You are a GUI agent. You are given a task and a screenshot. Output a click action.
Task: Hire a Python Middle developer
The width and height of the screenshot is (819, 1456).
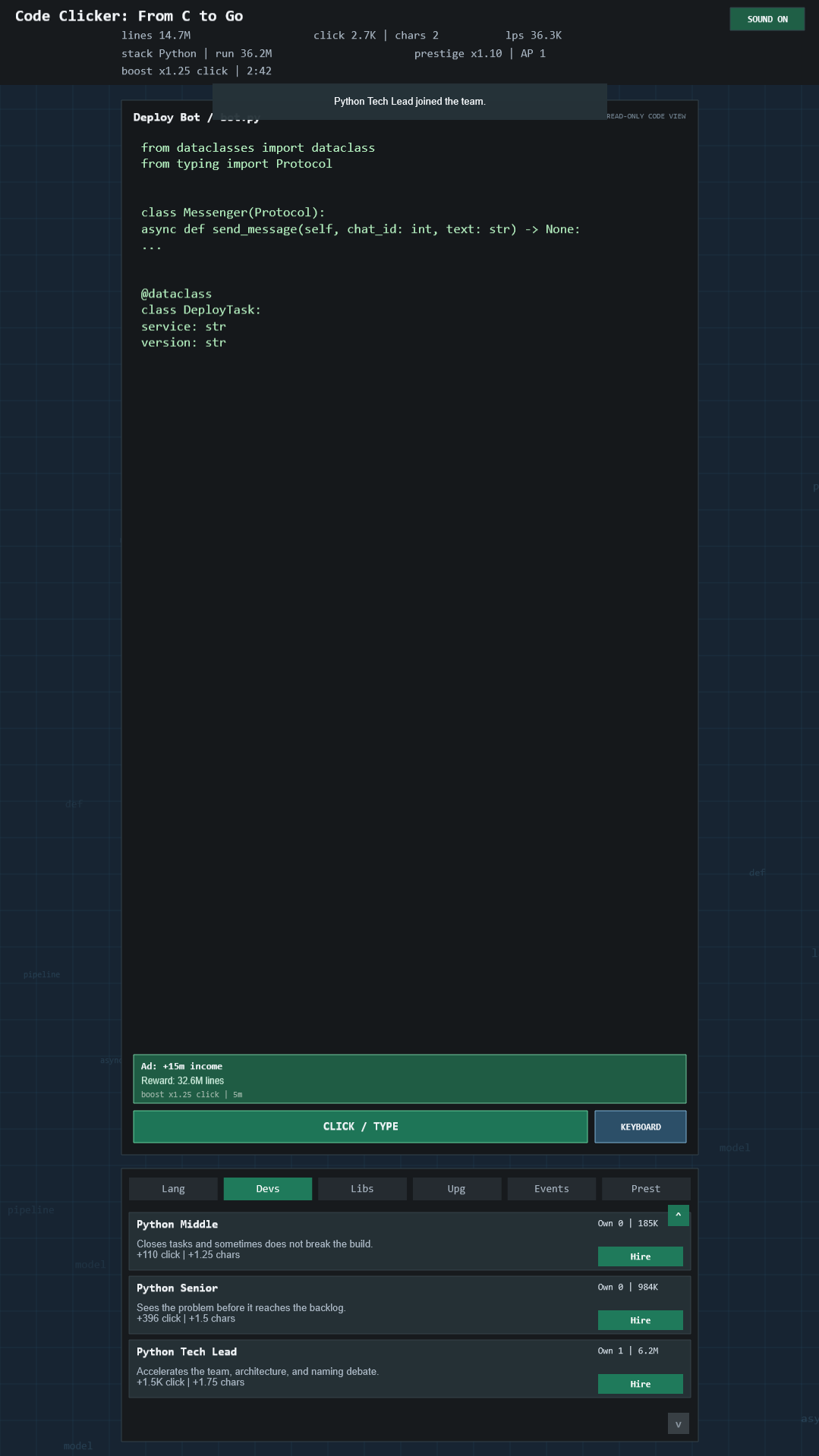pyautogui.click(x=641, y=1256)
